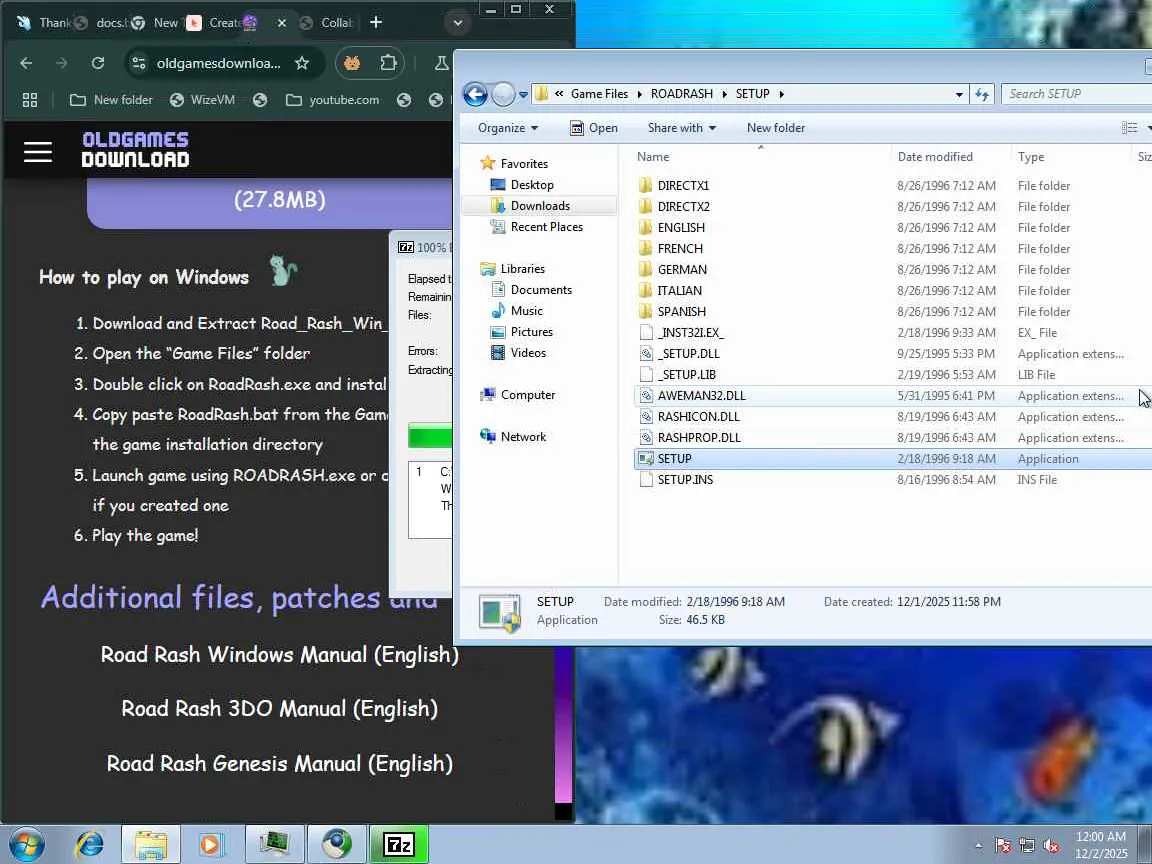Select ROADRASH breadcrumb segment
This screenshot has height=864, width=1152.
click(x=682, y=94)
